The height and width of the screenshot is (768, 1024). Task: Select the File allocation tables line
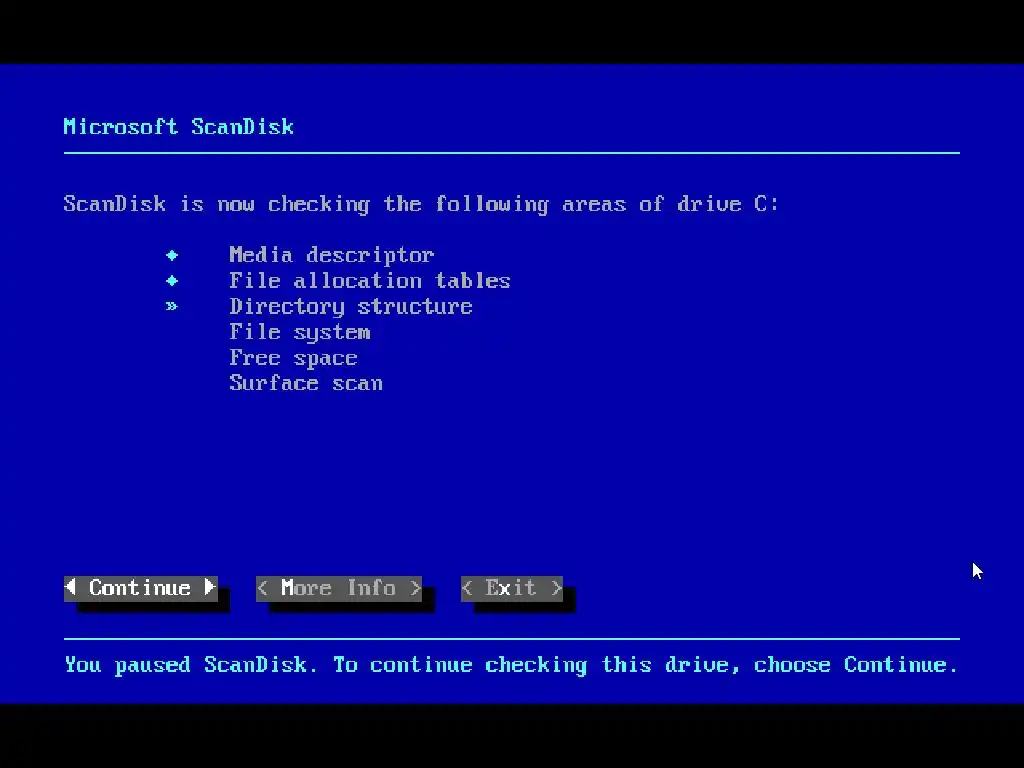(x=370, y=281)
